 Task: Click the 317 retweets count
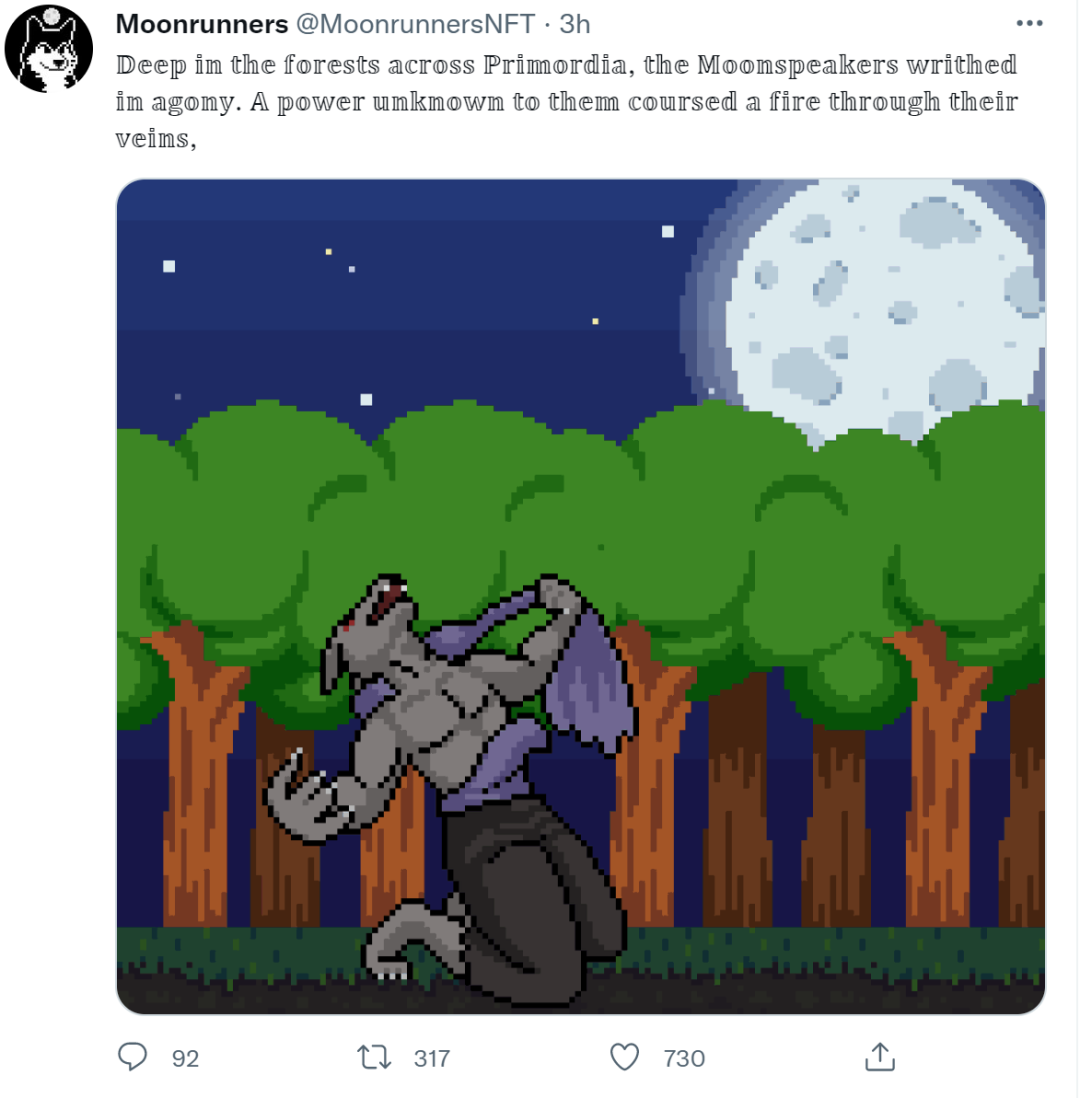click(x=431, y=1058)
